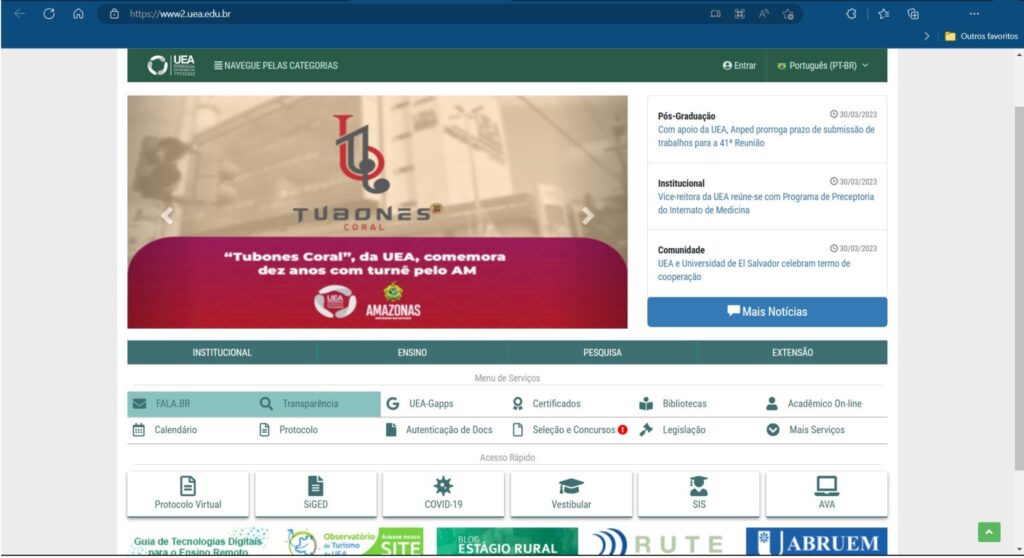Click the Bibliotecas icon

click(x=646, y=404)
